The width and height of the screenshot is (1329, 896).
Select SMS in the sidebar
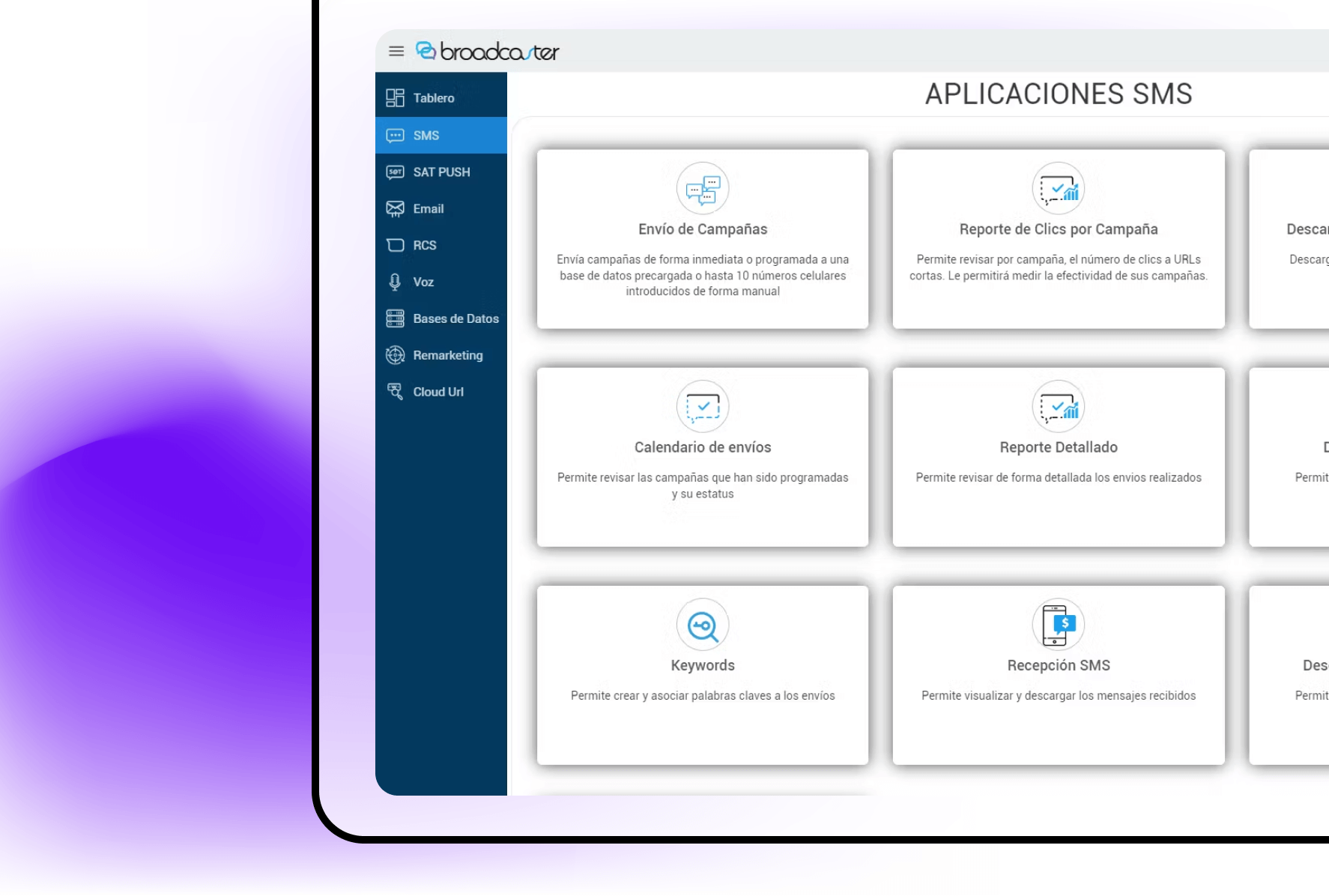tap(426, 136)
